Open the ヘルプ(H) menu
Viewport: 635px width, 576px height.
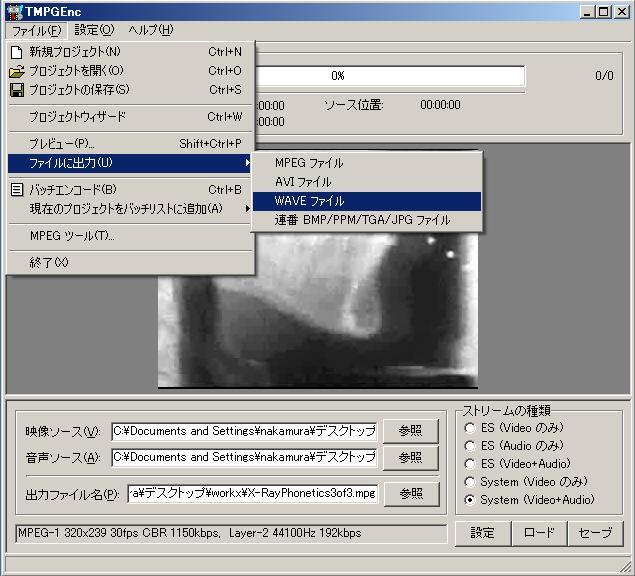pyautogui.click(x=151, y=30)
